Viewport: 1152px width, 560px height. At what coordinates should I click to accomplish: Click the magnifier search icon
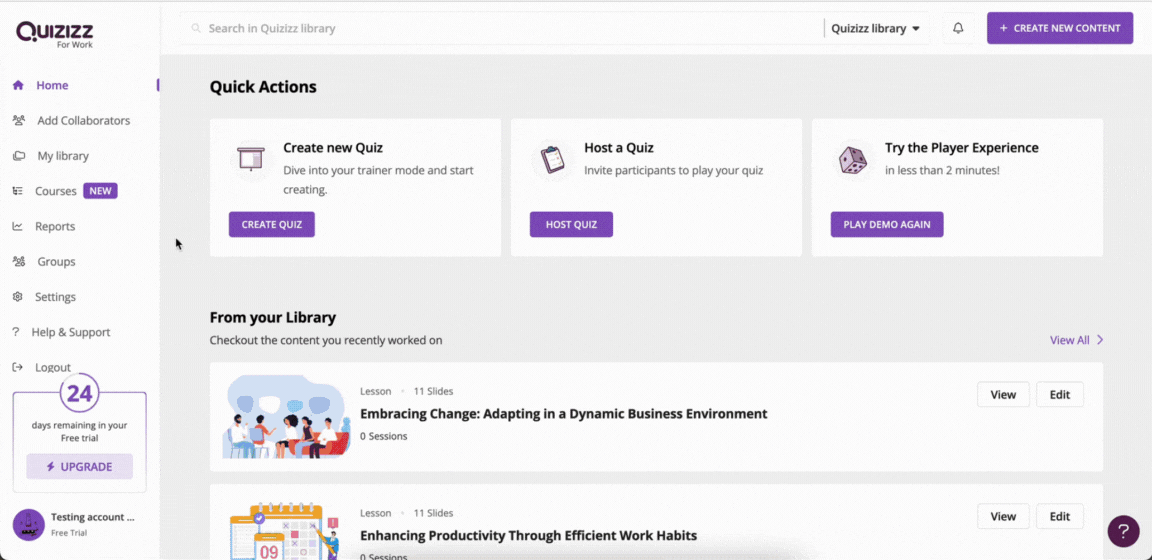coord(196,29)
